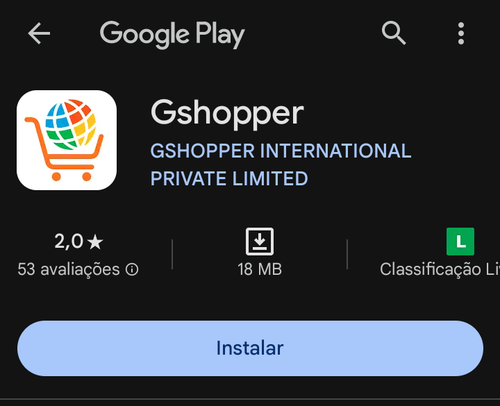The width and height of the screenshot is (500, 406).
Task: Click the info icon next to avaliações
Action: pos(132,269)
